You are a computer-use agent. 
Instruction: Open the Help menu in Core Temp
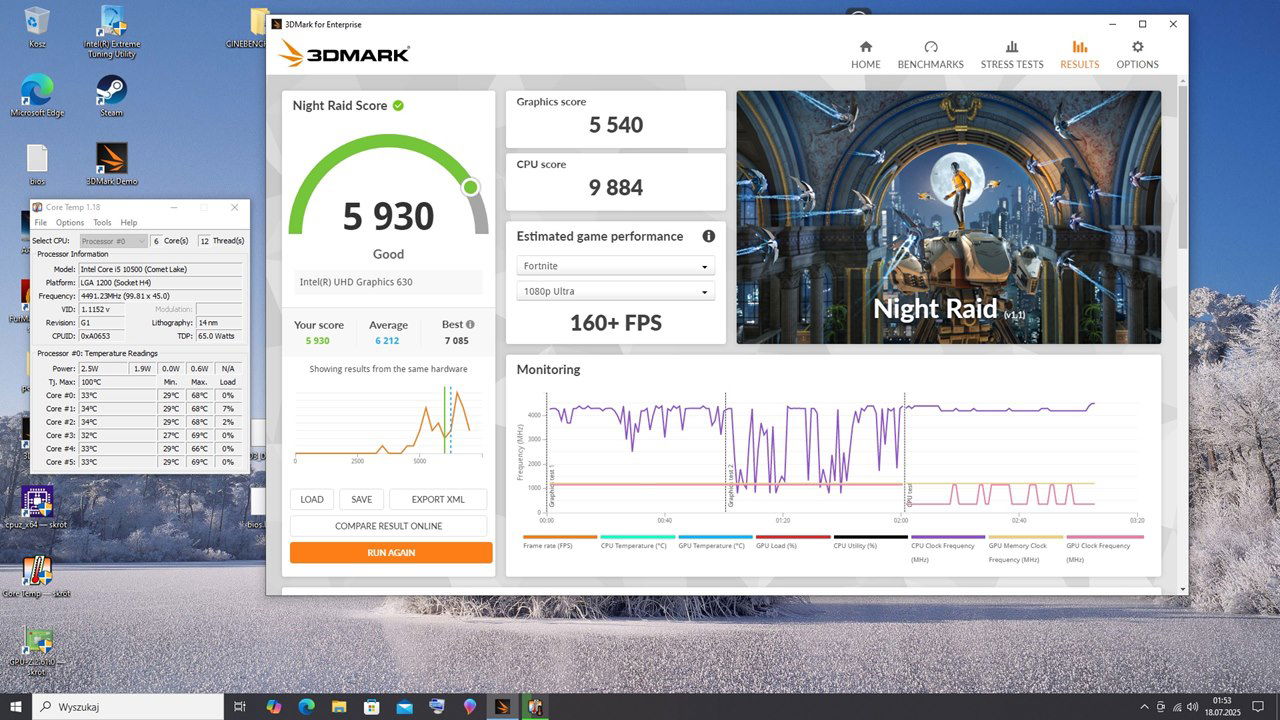129,223
